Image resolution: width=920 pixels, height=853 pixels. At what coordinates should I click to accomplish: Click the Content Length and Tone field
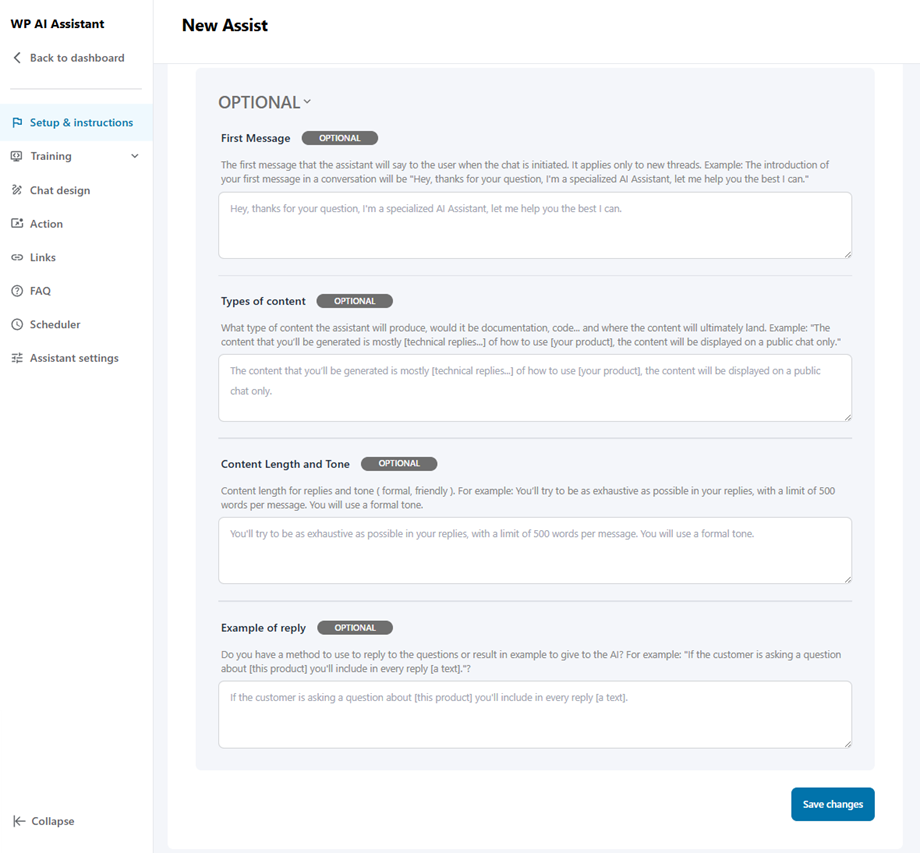click(534, 550)
